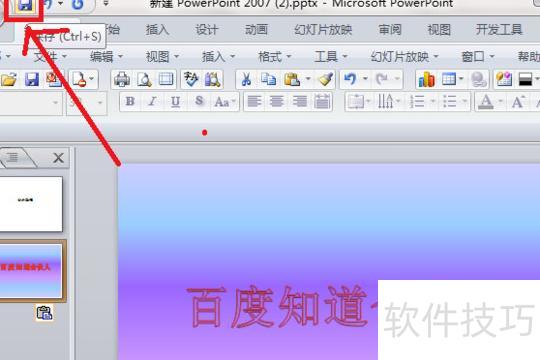Toggle Italic formatting
The width and height of the screenshot is (540, 360).
(153, 102)
